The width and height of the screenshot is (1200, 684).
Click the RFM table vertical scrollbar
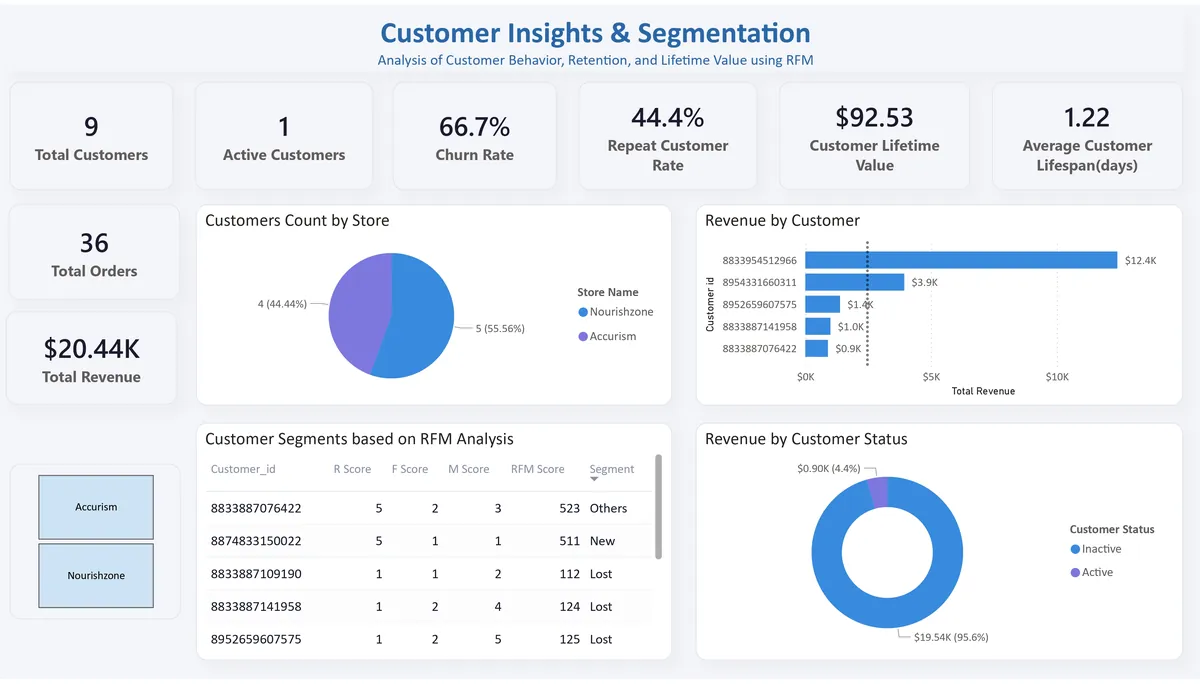pyautogui.click(x=658, y=507)
